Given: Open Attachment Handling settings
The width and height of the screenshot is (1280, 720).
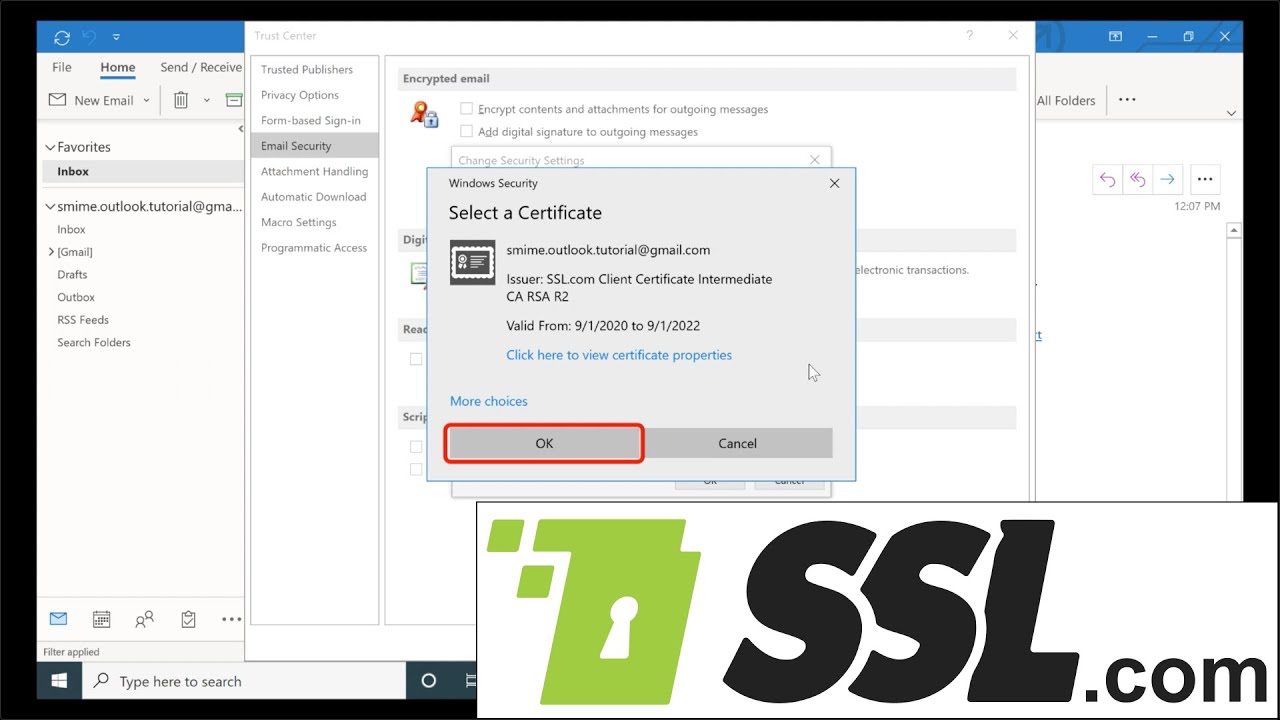Looking at the screenshot, I should point(314,171).
